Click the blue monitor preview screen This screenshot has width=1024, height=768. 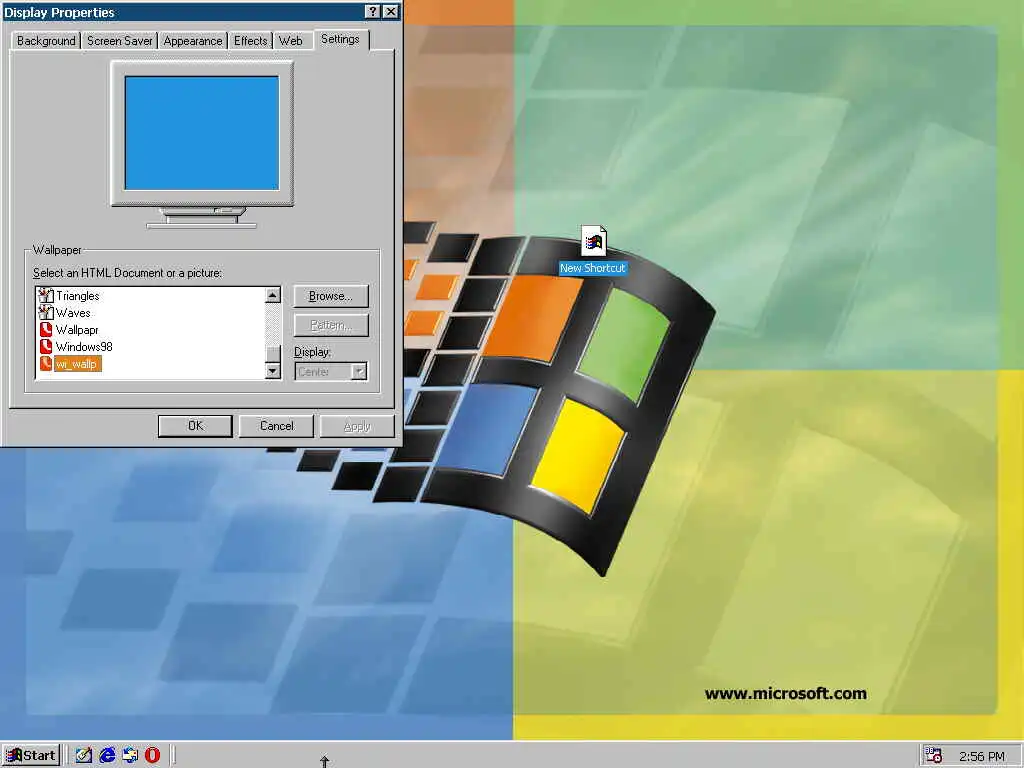pos(202,133)
